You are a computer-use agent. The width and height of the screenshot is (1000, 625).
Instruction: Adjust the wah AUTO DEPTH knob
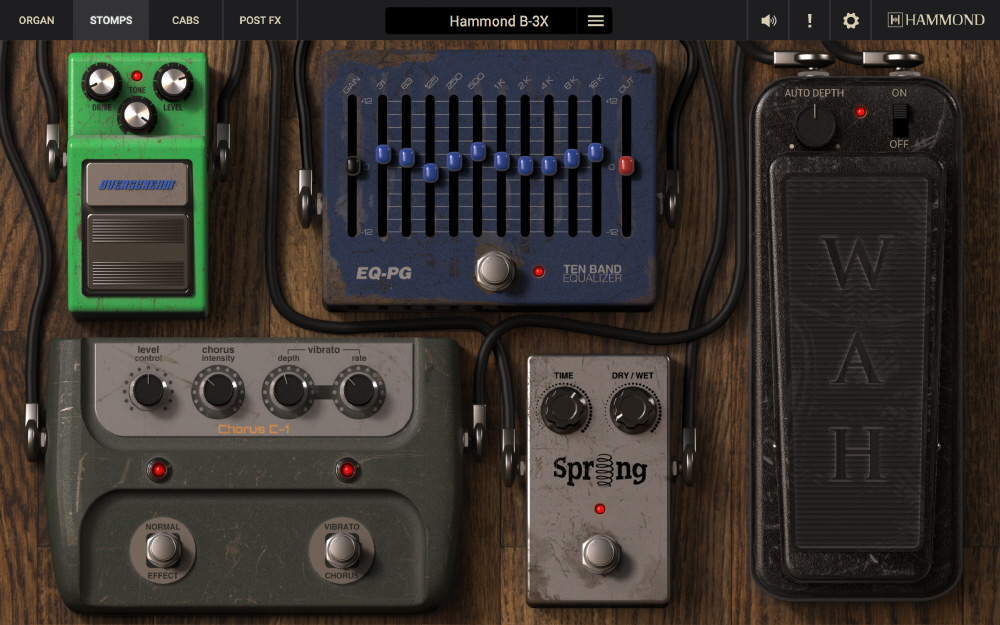point(814,126)
